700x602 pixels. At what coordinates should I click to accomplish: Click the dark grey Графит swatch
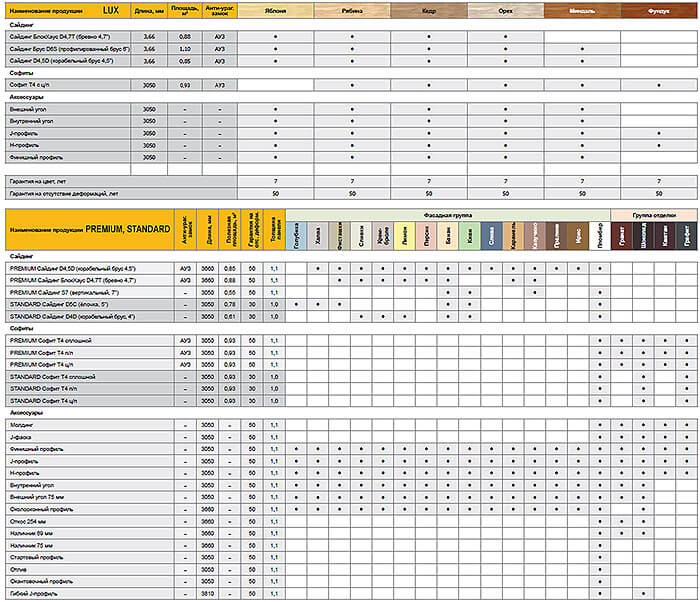[686, 235]
